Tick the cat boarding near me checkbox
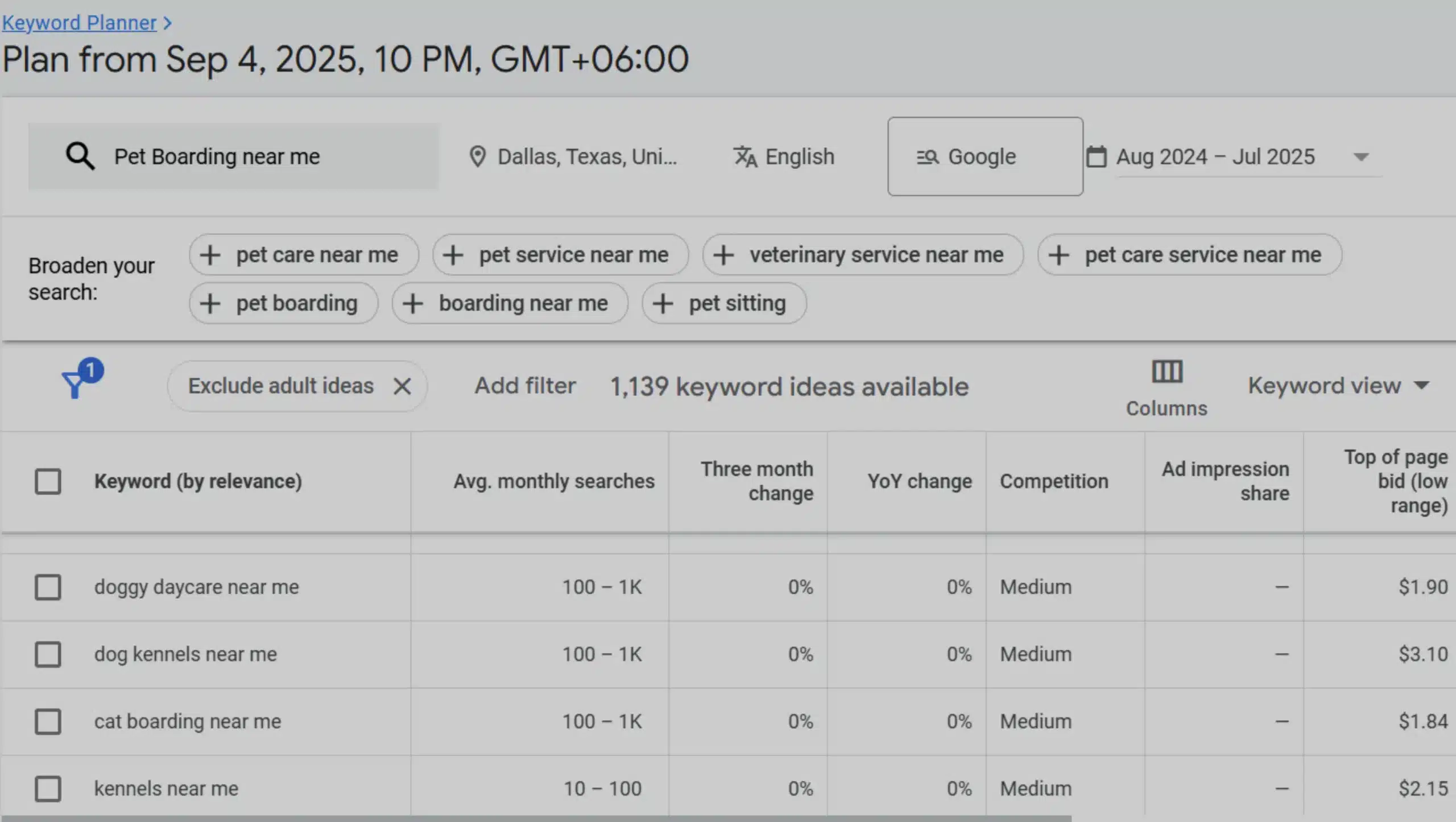This screenshot has width=1456, height=822. (48, 721)
